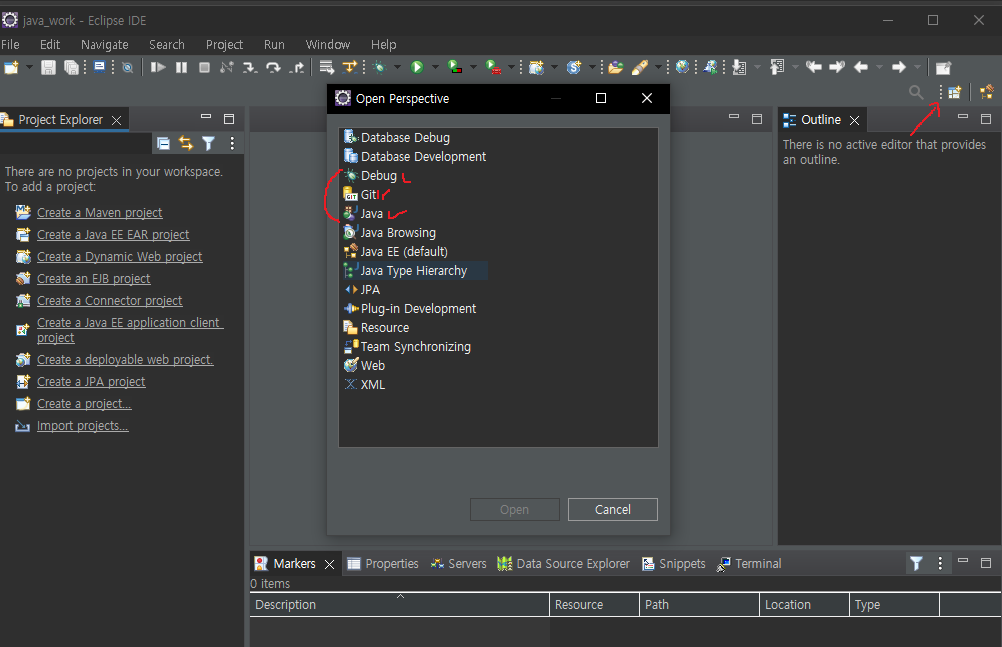Open the dropdown arrow next to New icon

pos(28,67)
